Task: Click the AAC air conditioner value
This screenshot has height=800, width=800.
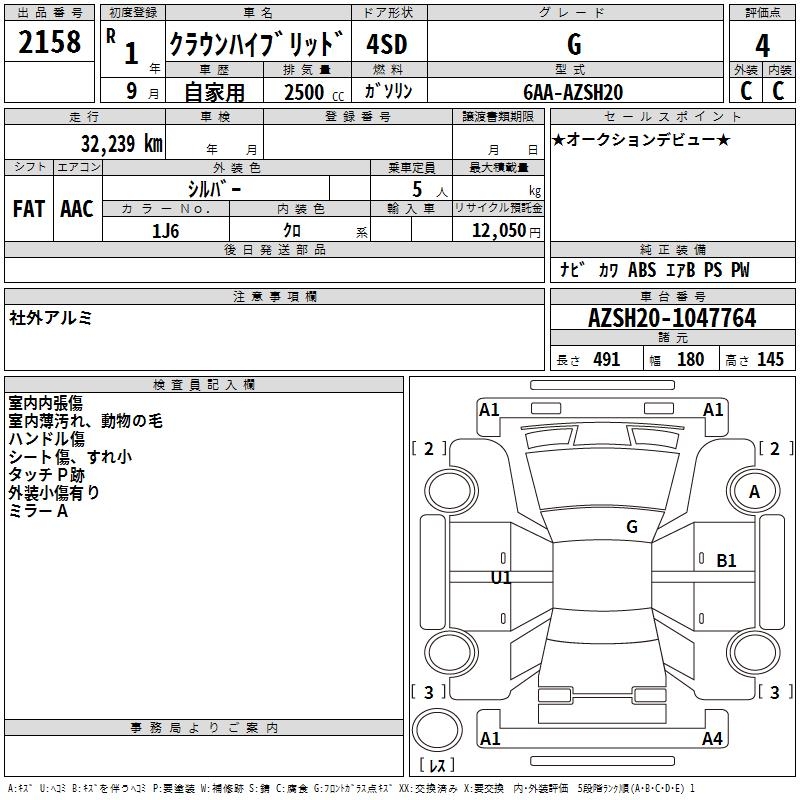Action: point(77,209)
